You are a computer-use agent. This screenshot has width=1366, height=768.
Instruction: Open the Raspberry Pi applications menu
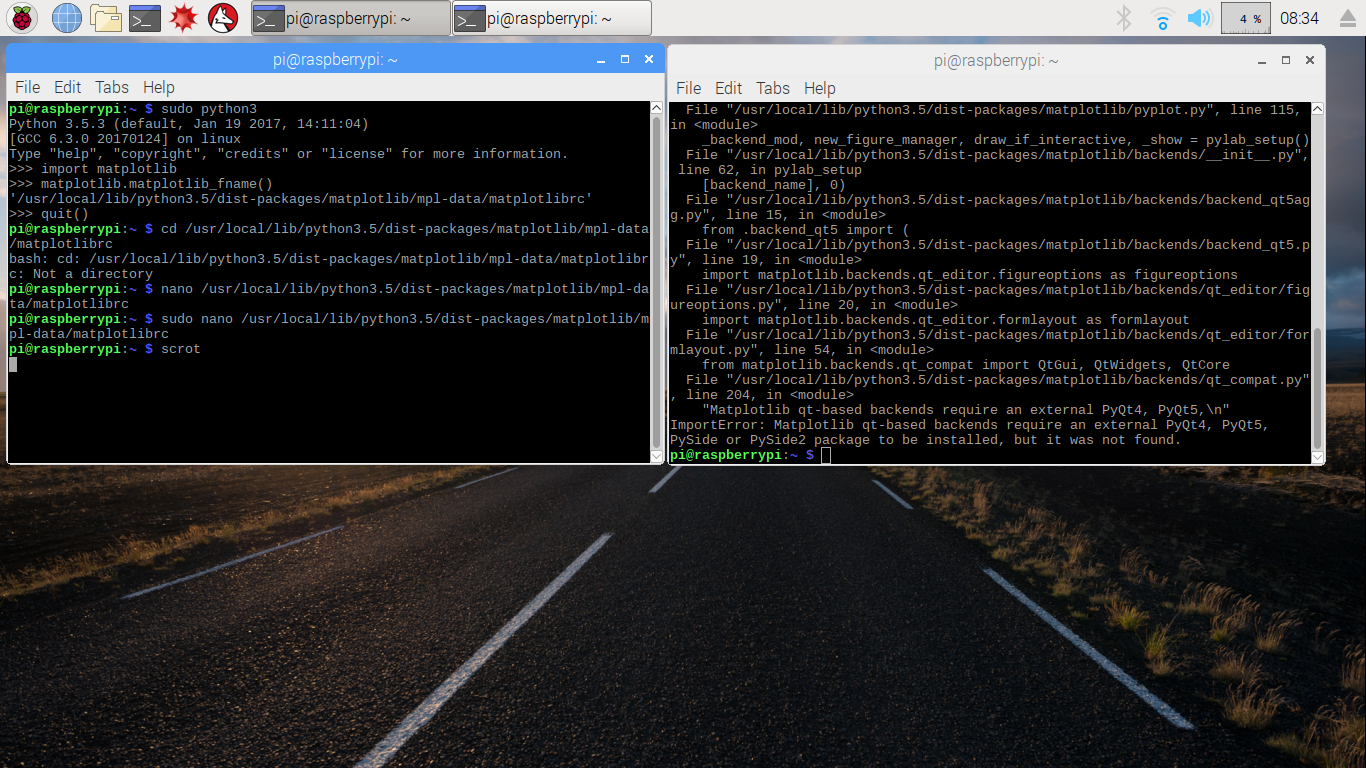point(22,17)
